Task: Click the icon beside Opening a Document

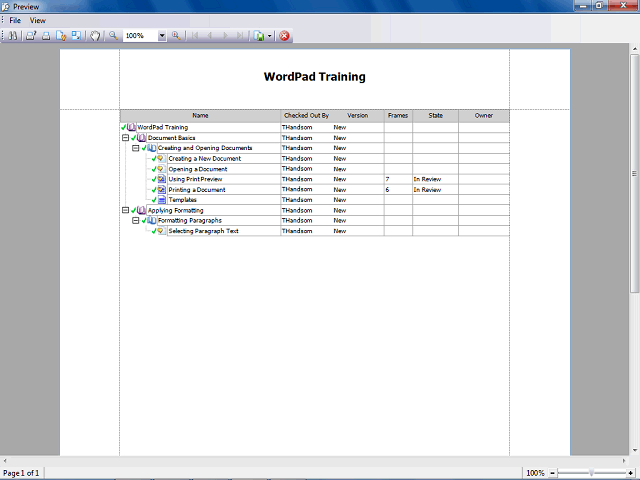Action: coord(162,169)
